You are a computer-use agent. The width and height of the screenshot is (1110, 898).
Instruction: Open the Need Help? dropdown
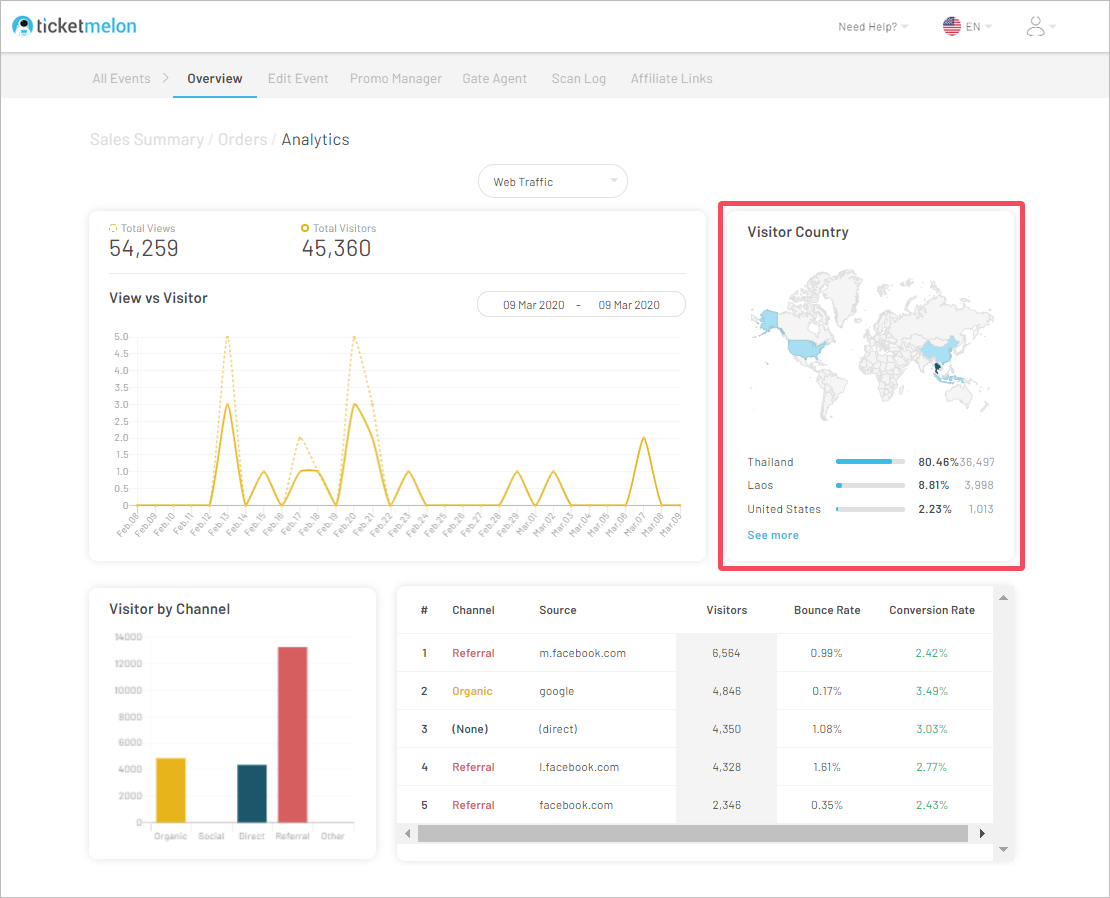click(x=873, y=27)
